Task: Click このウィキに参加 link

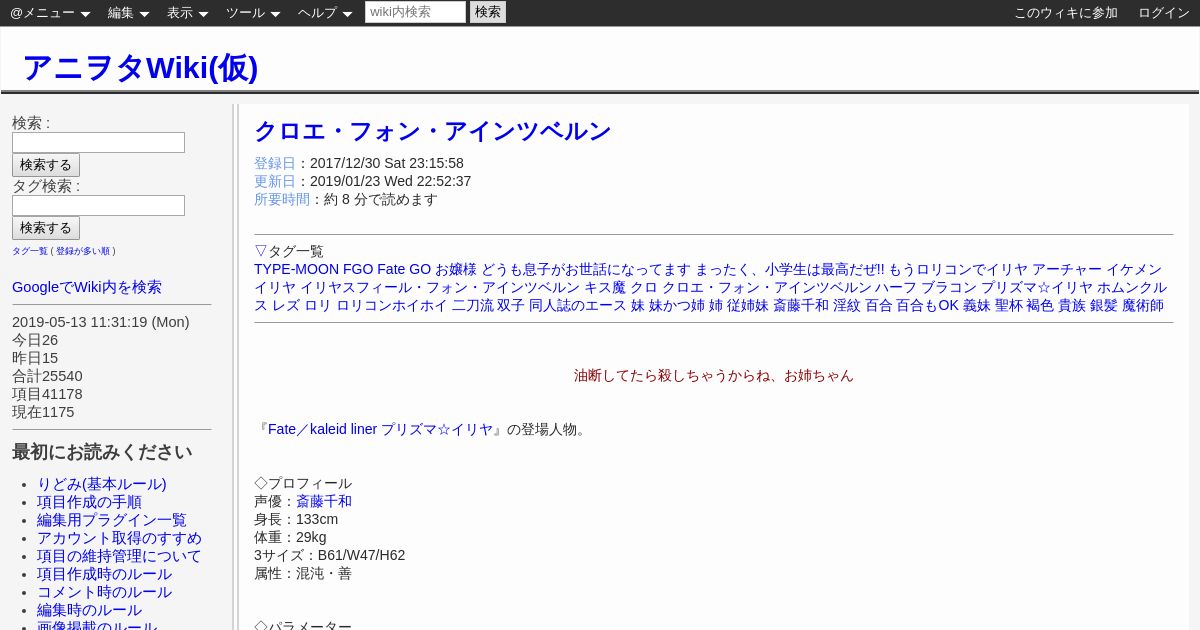Action: 1066,13
